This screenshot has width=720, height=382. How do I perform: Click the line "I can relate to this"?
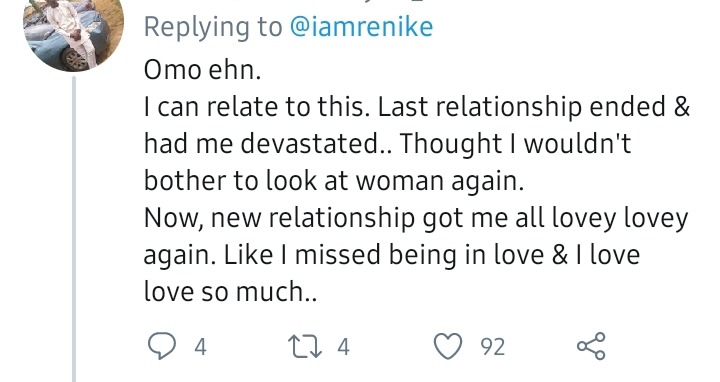click(257, 107)
